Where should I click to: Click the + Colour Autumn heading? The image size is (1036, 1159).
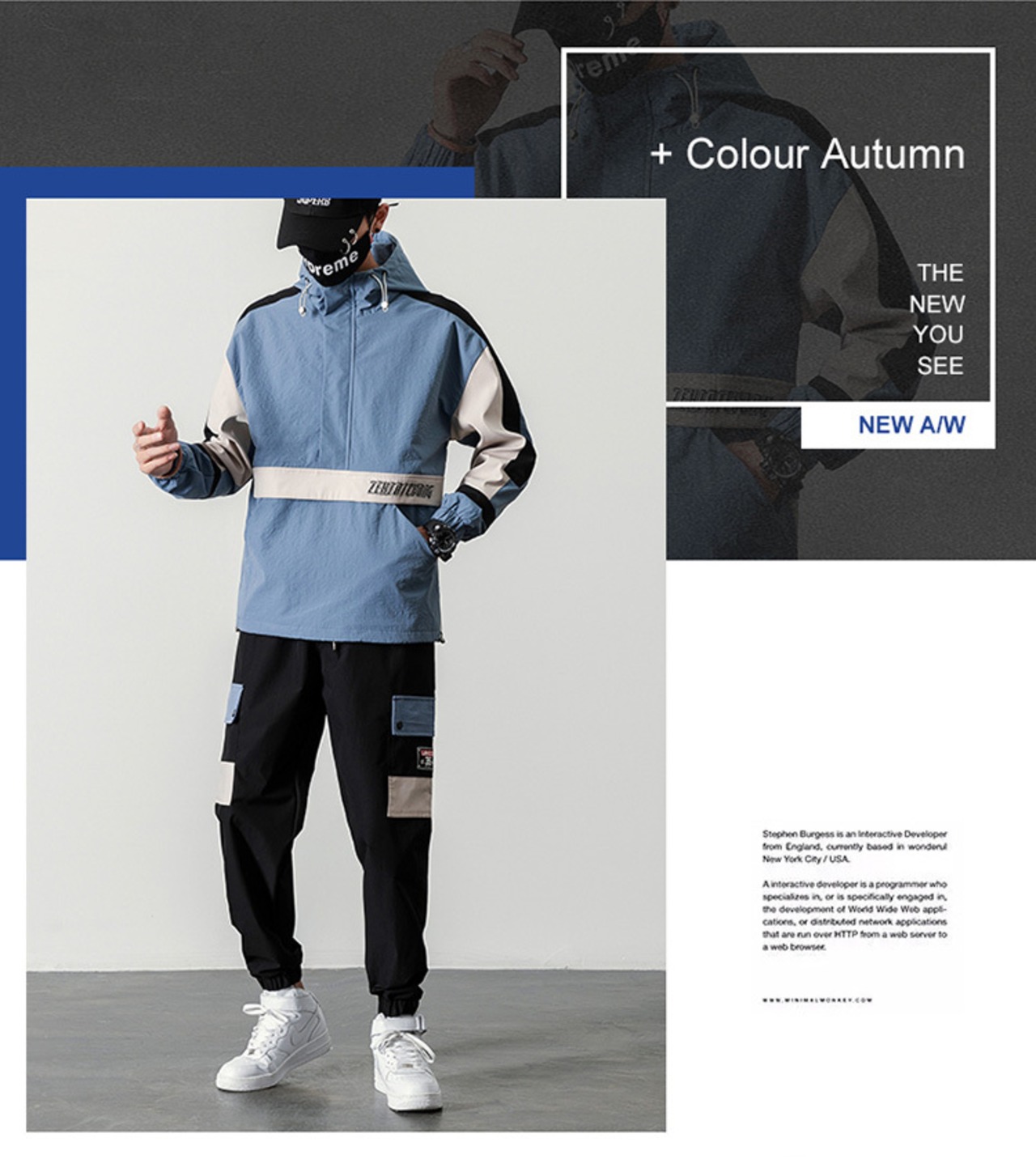808,154
